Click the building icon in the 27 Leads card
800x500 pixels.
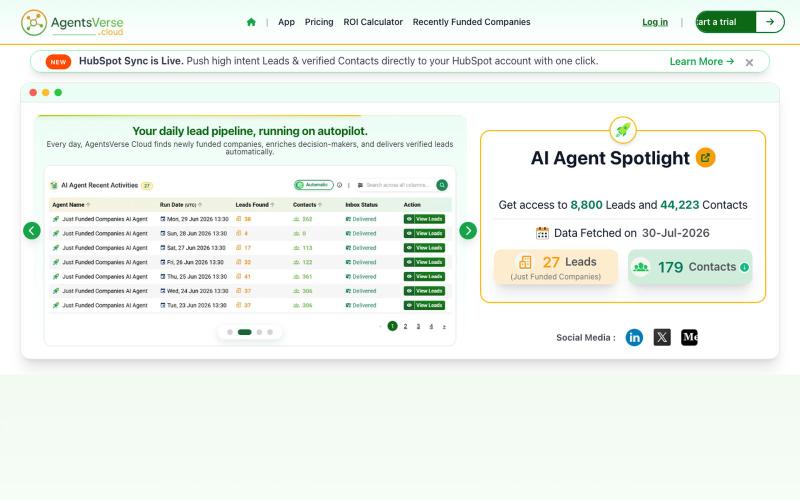tap(525, 262)
